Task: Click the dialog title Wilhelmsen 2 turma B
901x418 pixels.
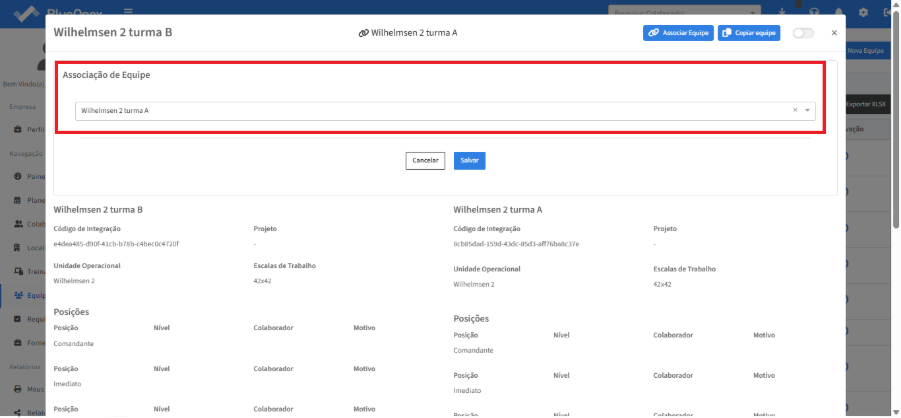Action: pyautogui.click(x=113, y=32)
